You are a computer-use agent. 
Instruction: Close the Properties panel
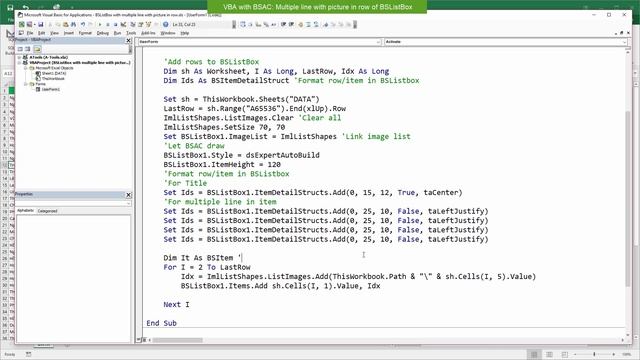pyautogui.click(x=129, y=195)
